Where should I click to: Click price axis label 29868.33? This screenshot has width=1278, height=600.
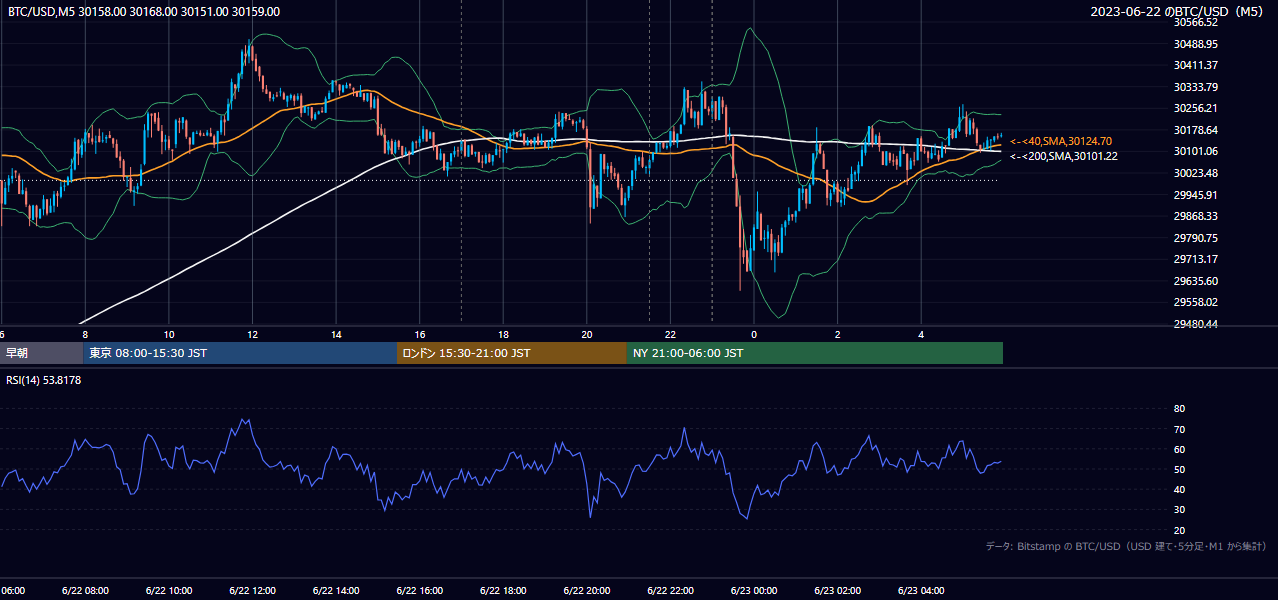[1195, 216]
